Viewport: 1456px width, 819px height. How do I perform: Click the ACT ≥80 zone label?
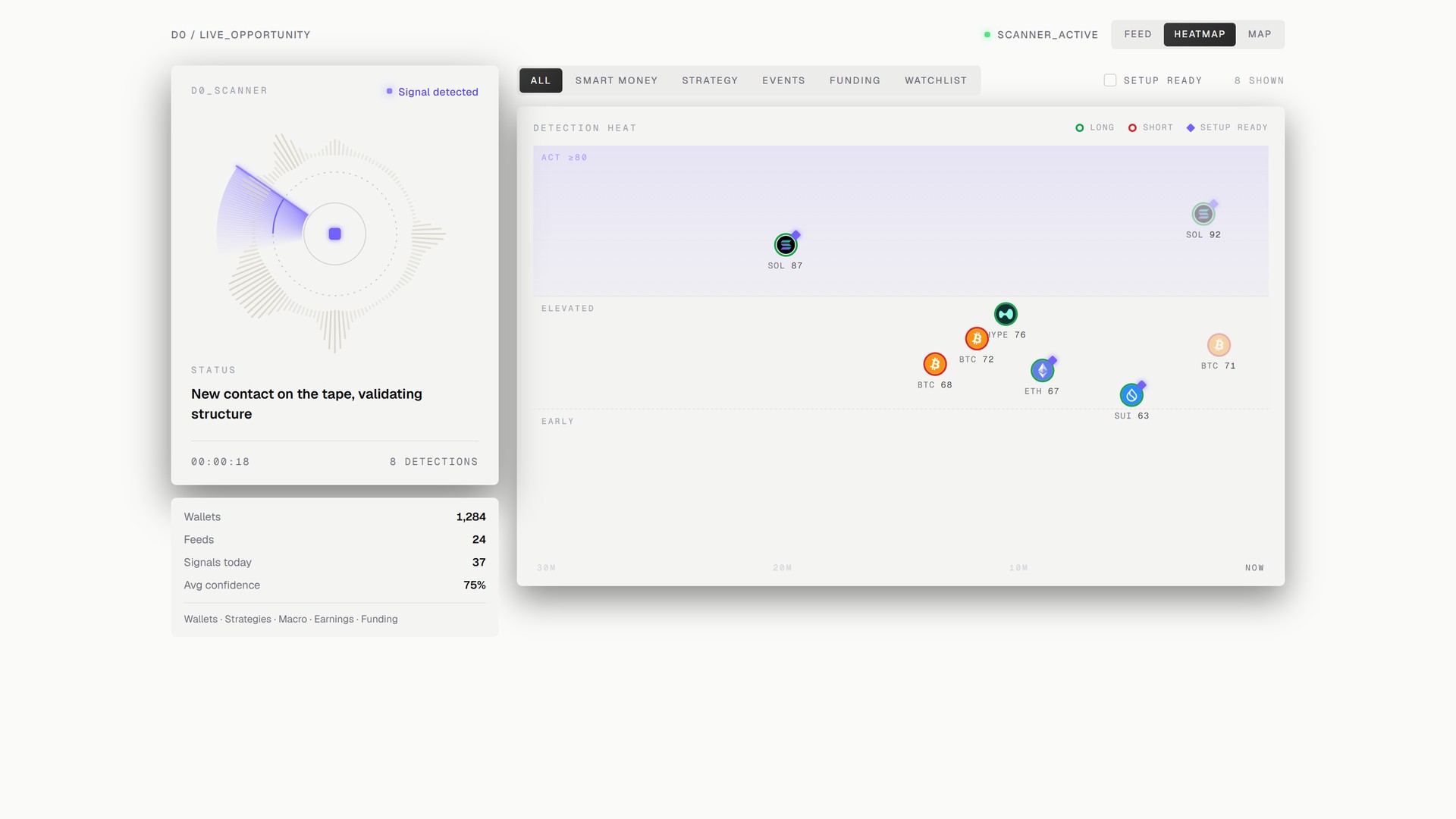[x=564, y=158]
